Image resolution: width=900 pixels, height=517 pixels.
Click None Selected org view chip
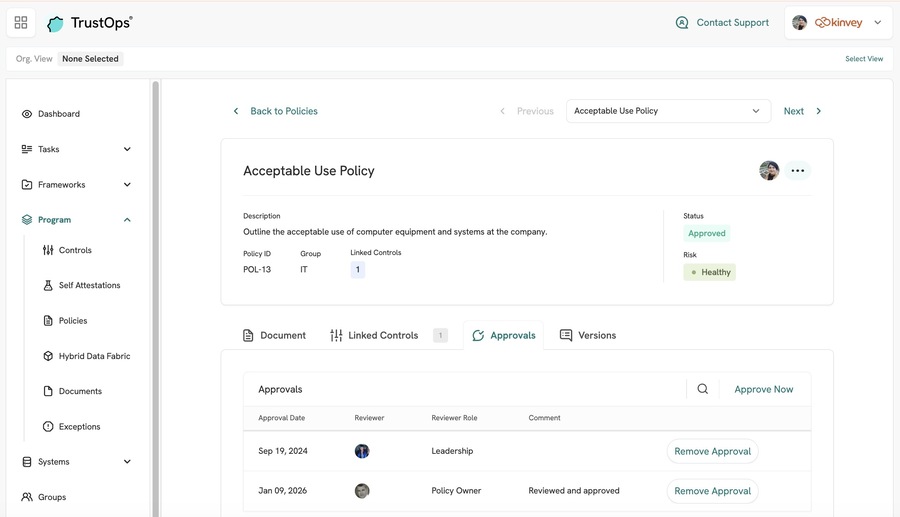click(90, 59)
